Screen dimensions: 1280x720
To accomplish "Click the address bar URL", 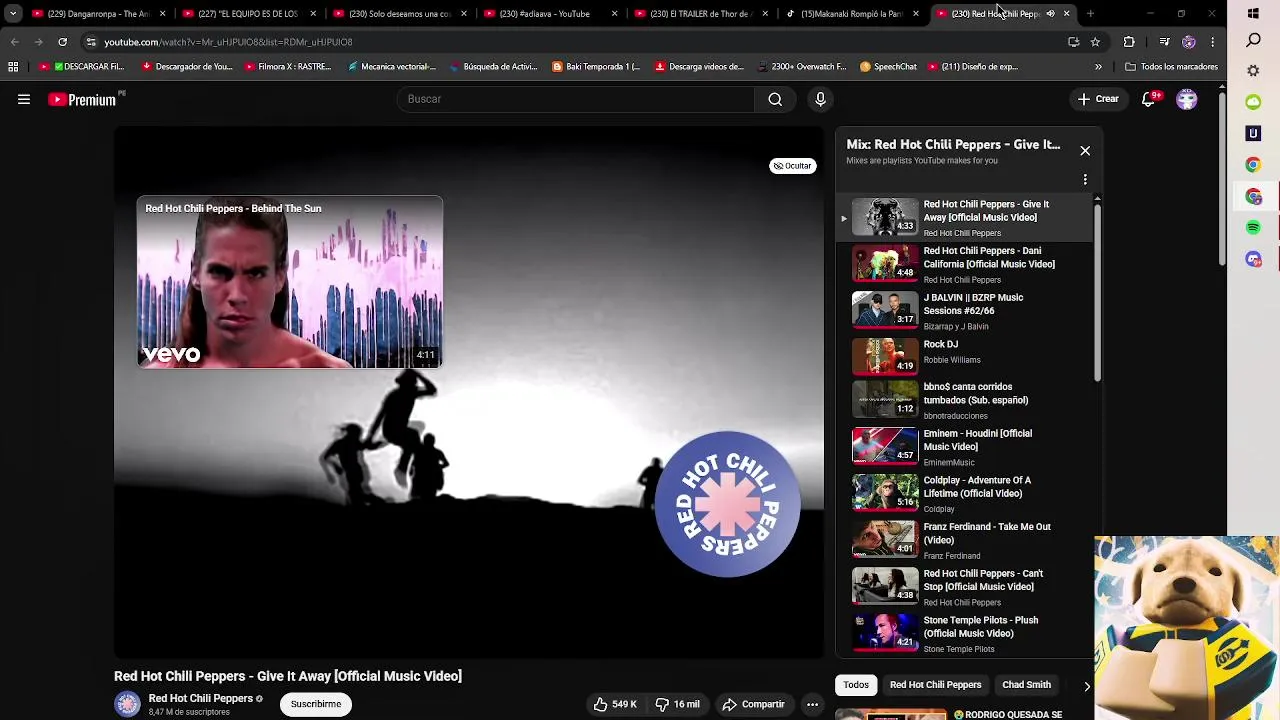I will click(228, 42).
